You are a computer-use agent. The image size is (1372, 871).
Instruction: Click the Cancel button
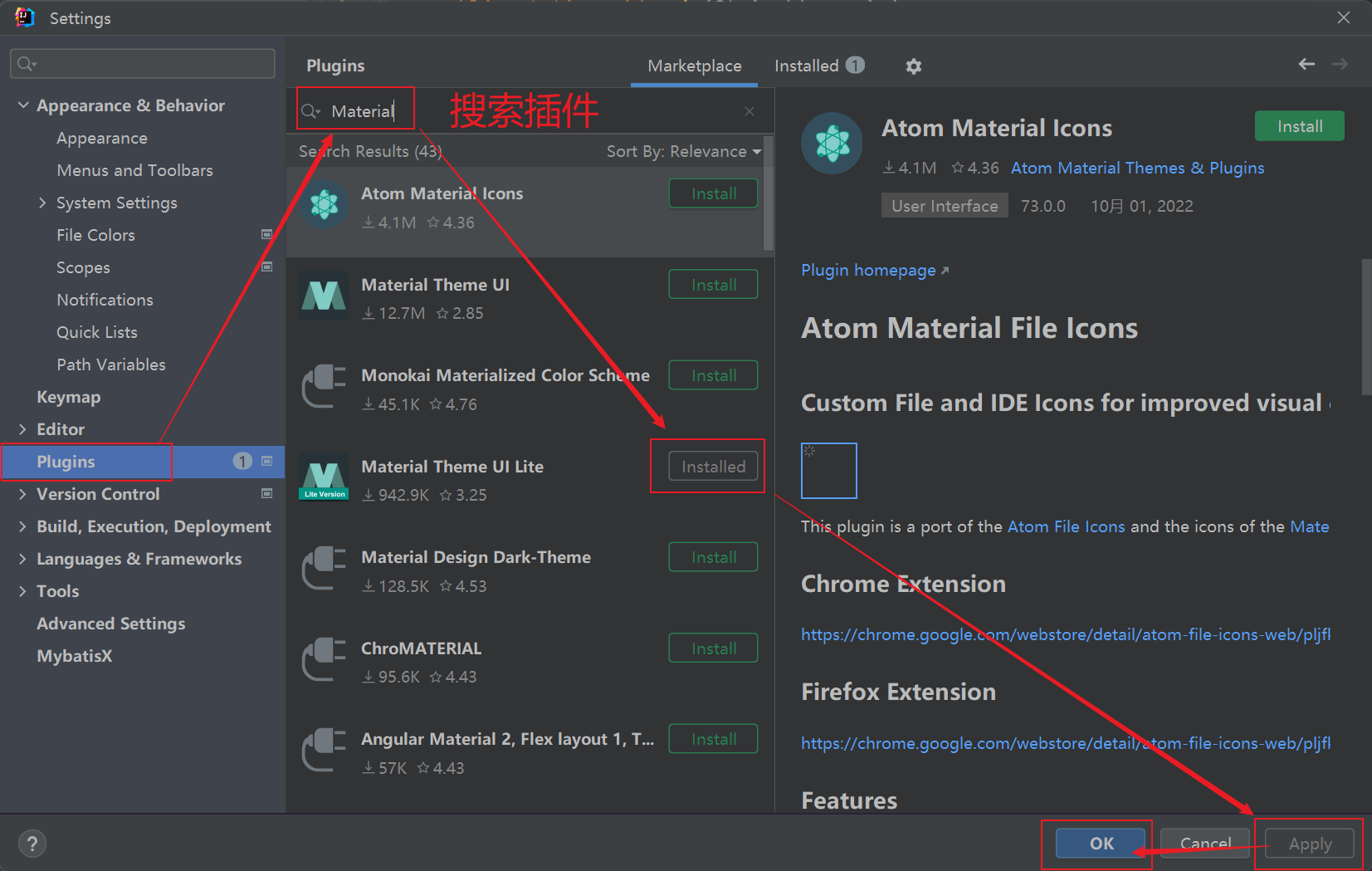1205,844
